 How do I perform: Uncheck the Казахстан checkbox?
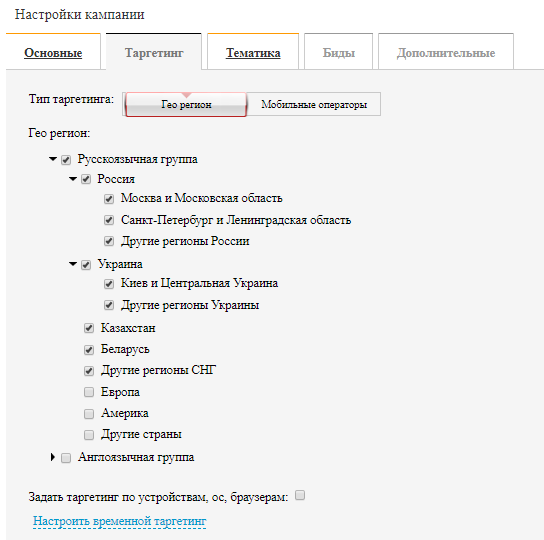(89, 328)
